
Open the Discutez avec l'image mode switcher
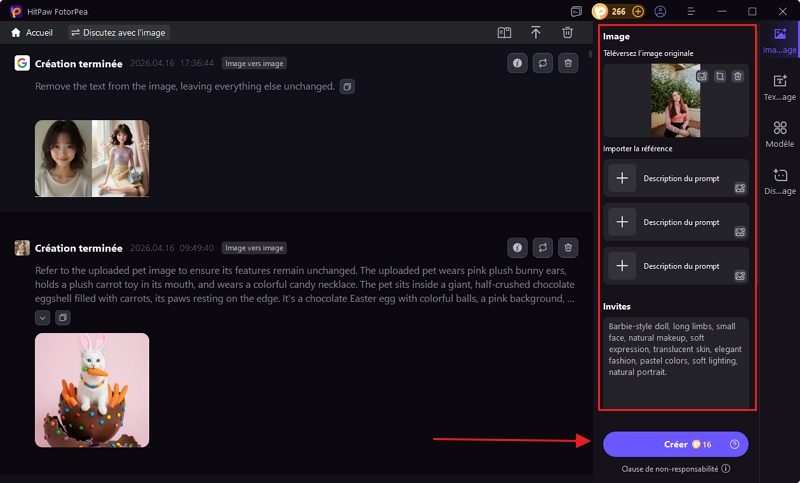[x=119, y=32]
